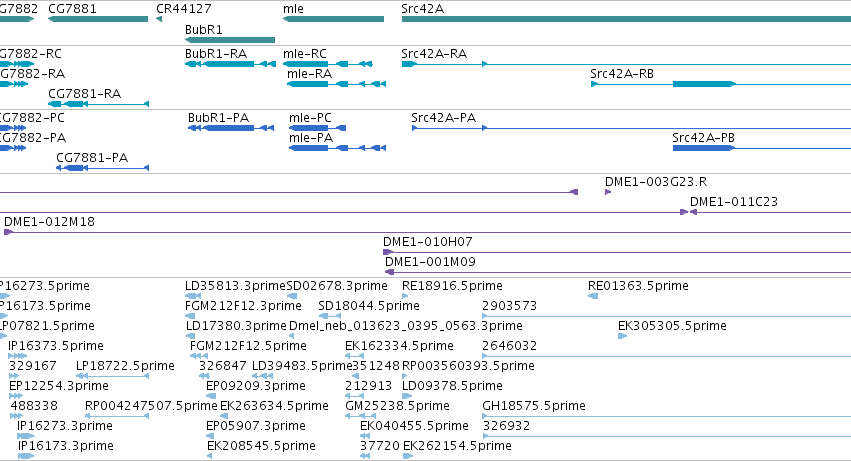Open the 329167 EST label
This screenshot has height=461, width=851.
33,367
